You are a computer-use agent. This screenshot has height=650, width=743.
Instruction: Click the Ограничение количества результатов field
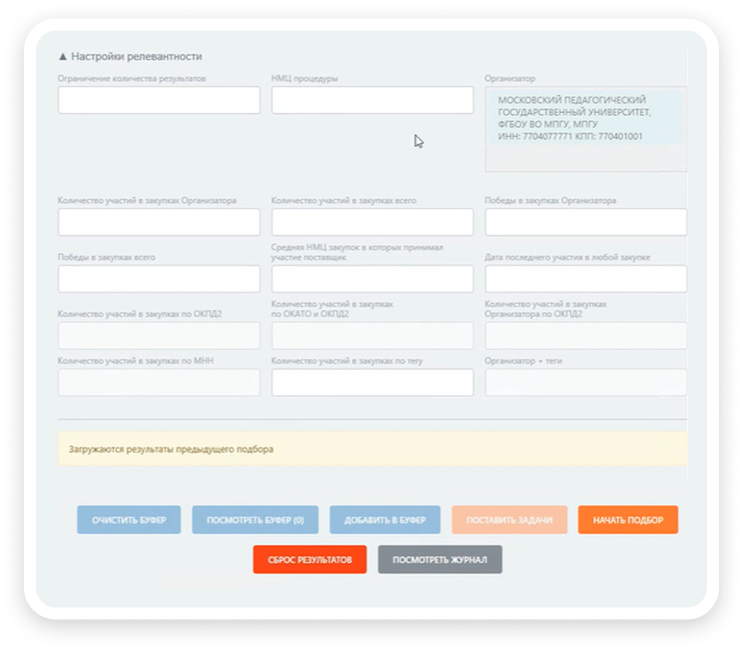(x=159, y=100)
